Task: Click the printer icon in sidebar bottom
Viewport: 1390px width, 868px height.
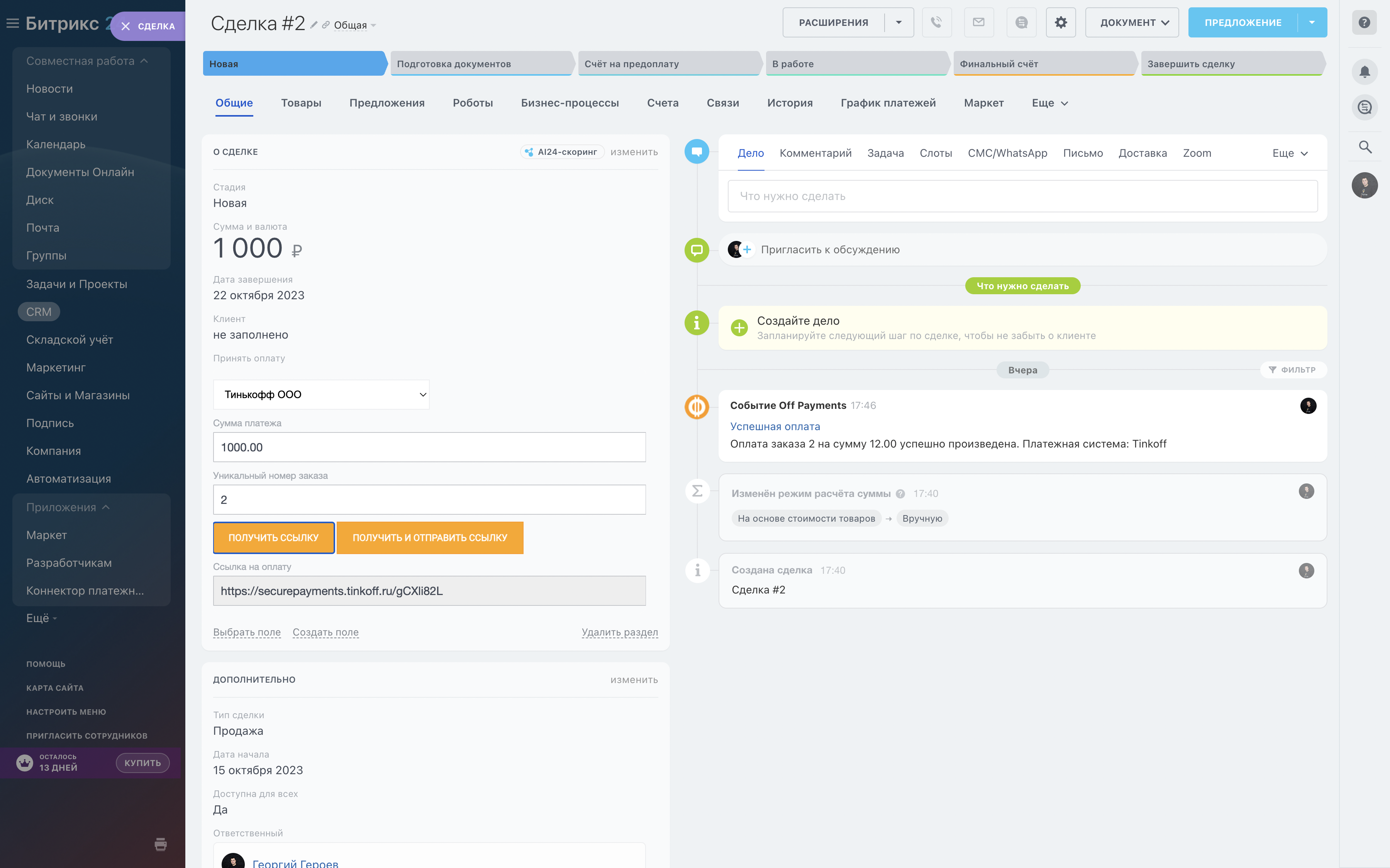Action: pyautogui.click(x=161, y=844)
